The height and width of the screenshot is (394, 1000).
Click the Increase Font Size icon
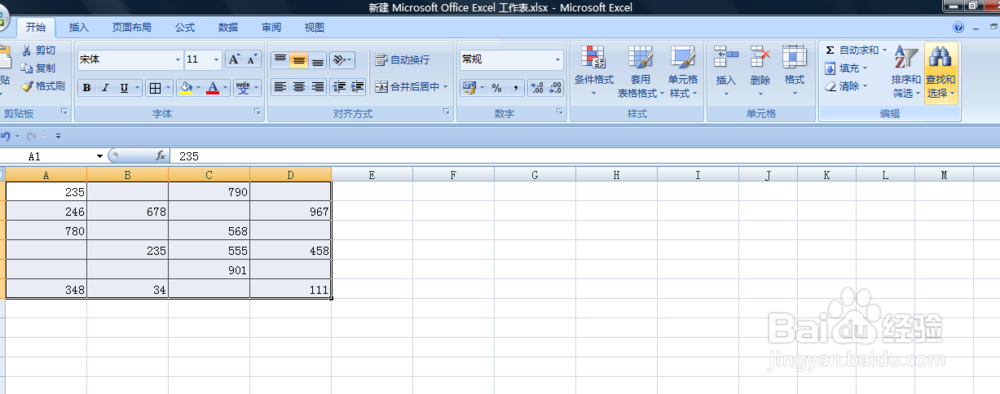coord(234,60)
